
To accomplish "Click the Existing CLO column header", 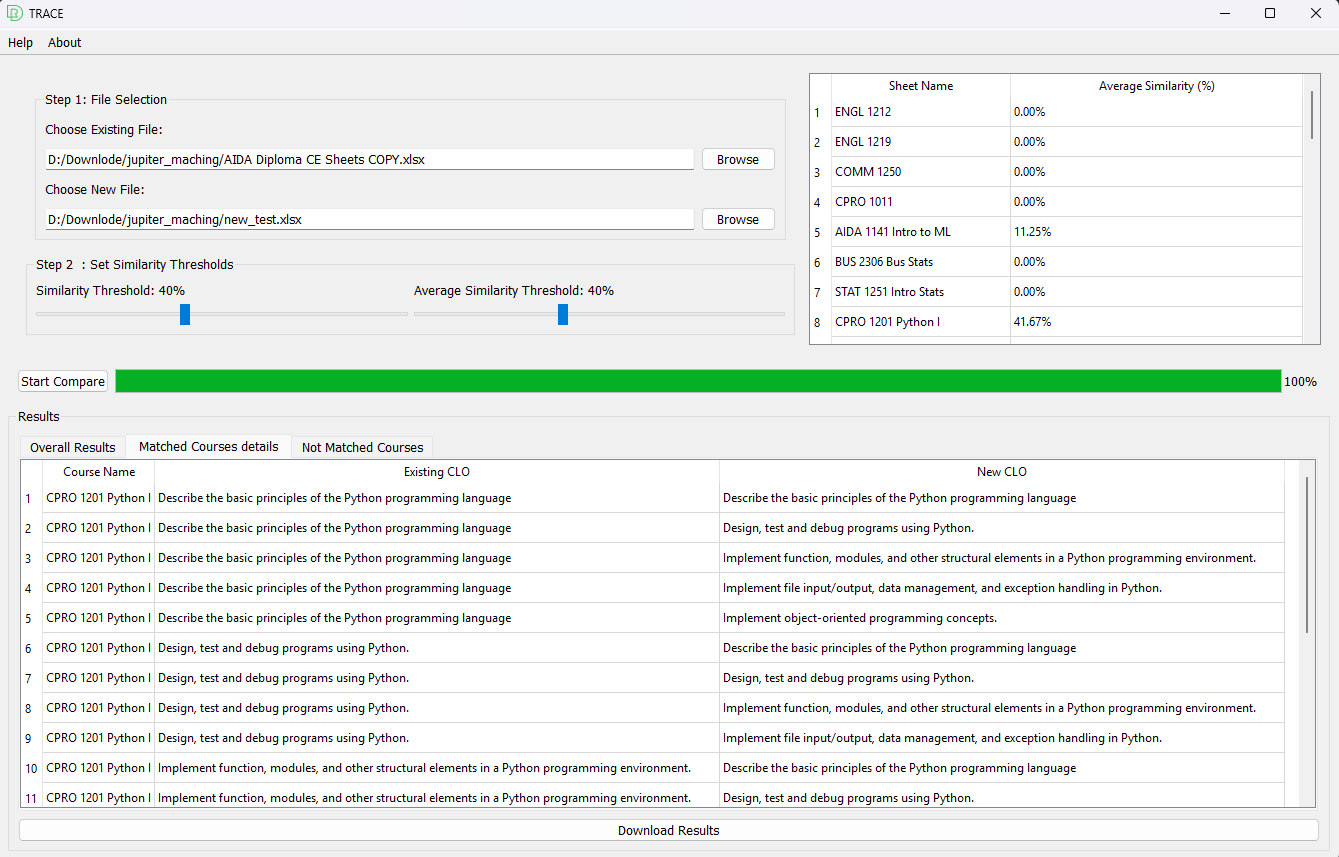I will pyautogui.click(x=437, y=472).
